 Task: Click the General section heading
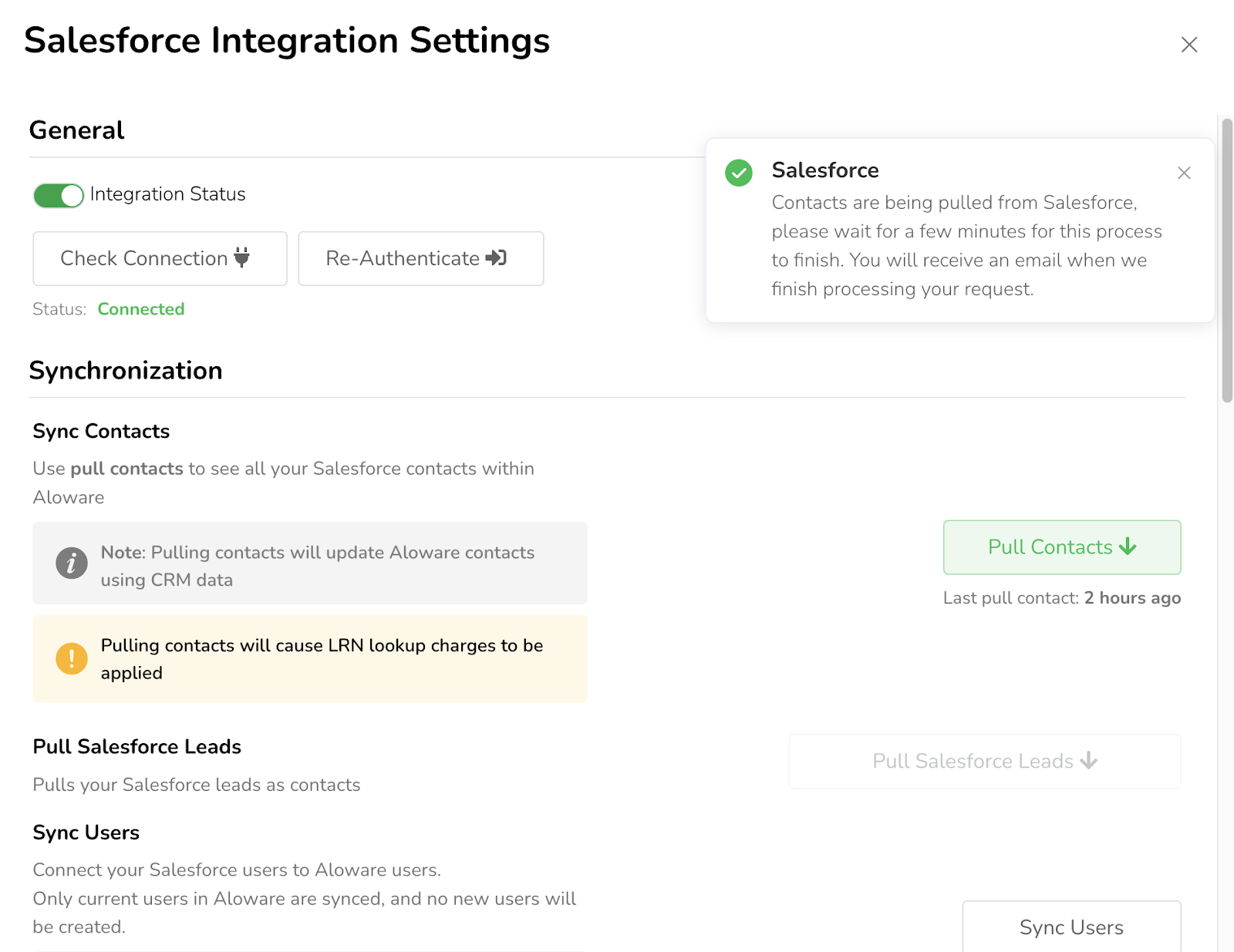point(76,130)
